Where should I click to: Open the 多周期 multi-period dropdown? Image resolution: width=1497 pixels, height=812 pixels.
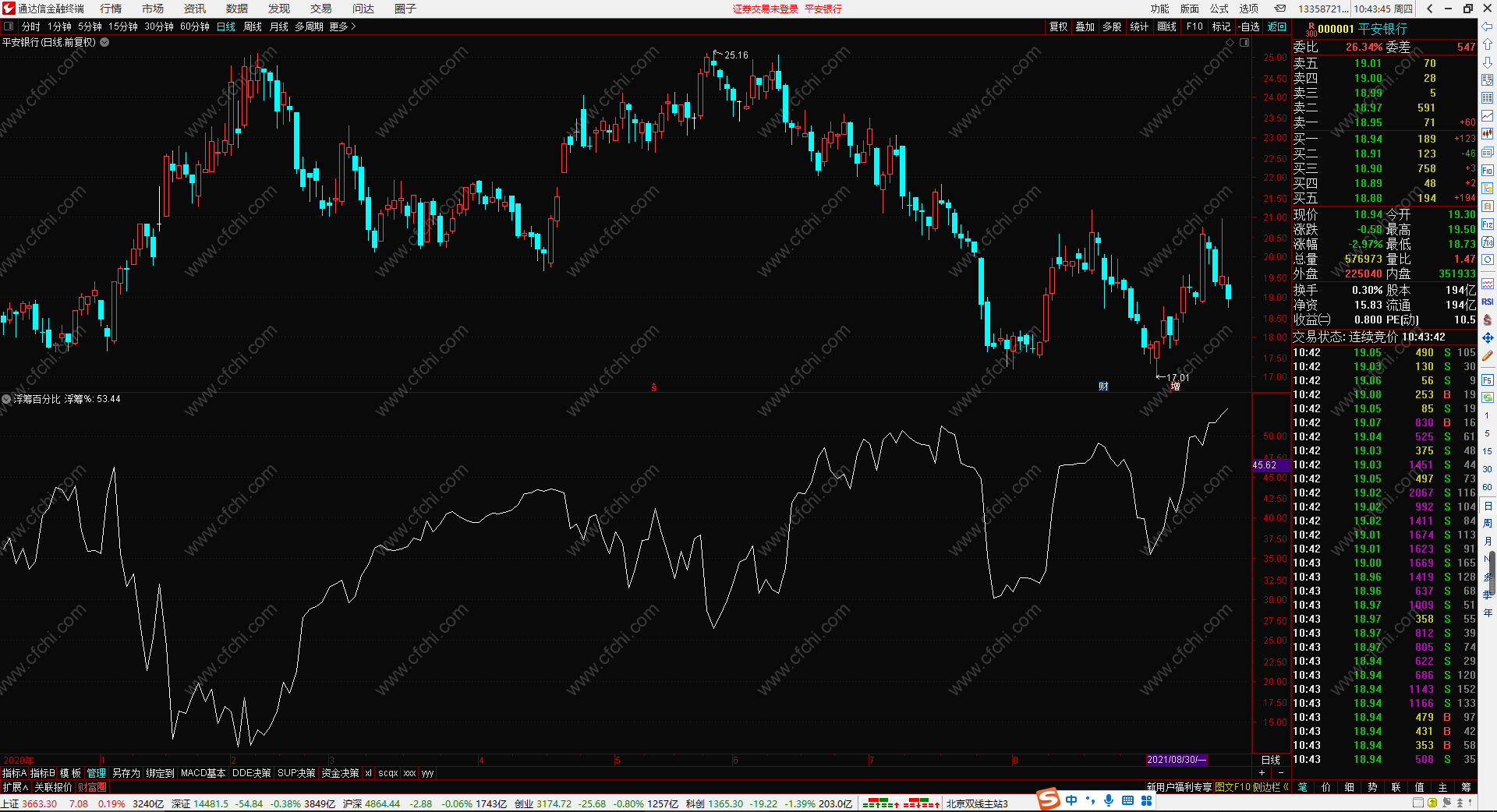coord(309,26)
